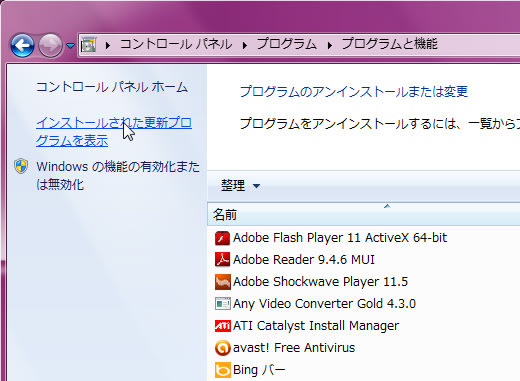Select ATI Catalyst Install Manager entry

coord(316,326)
